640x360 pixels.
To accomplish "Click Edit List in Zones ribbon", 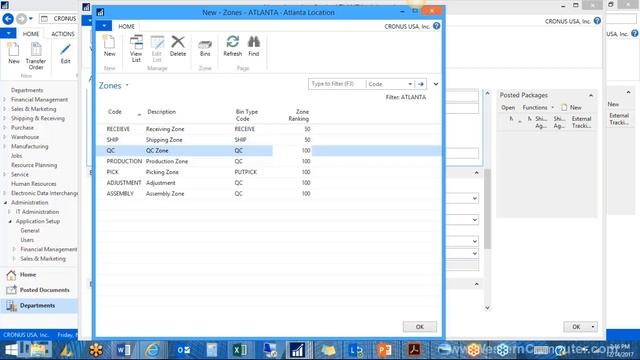I will (157, 48).
